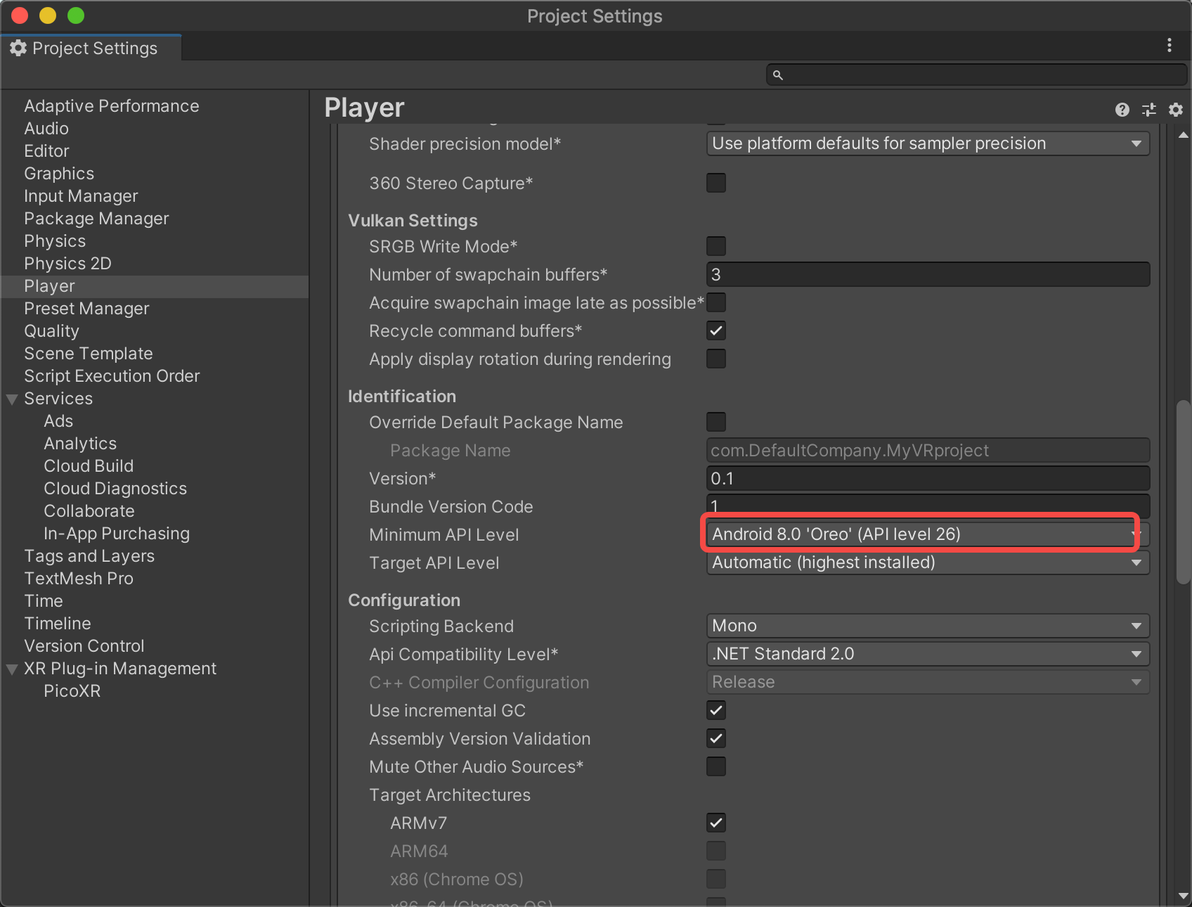Open the Scripting Backend dropdown
1192x907 pixels.
(926, 626)
